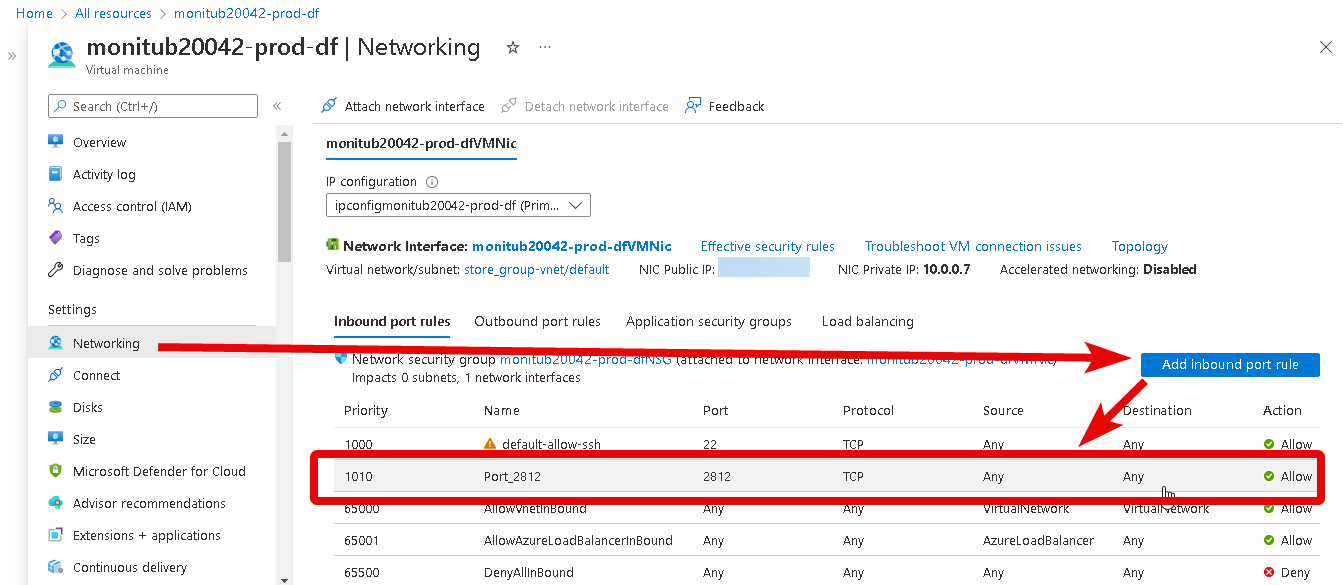Open the Microsoft Defender for Cloud item
Viewport: 1343px width, 585px height.
click(x=159, y=471)
